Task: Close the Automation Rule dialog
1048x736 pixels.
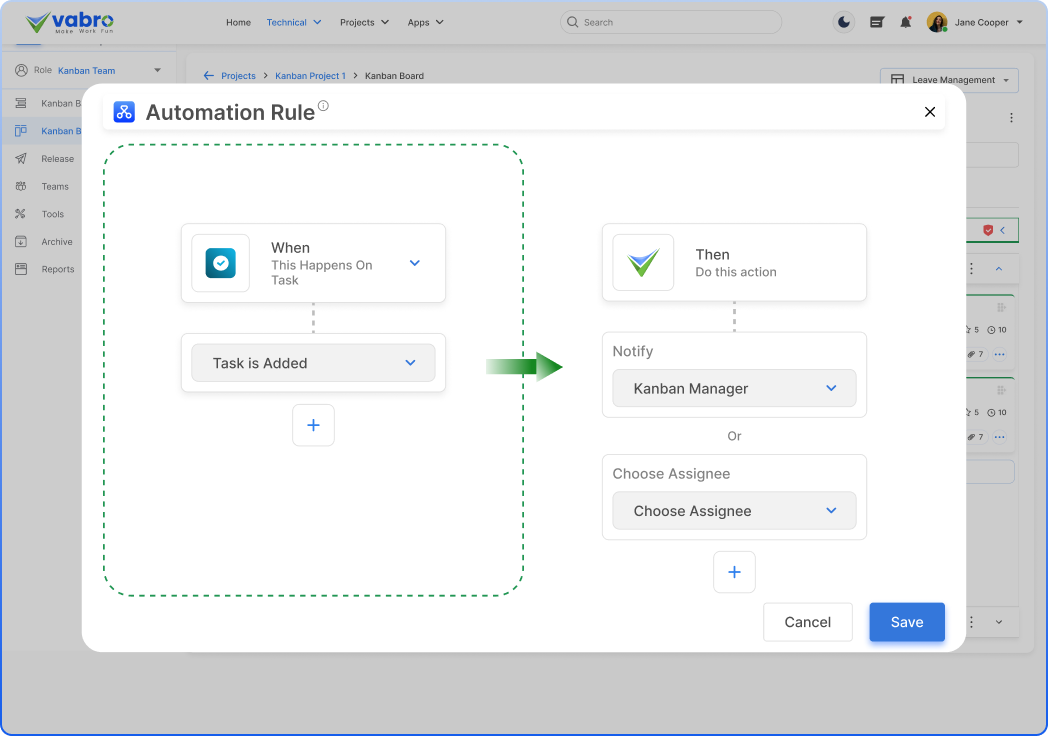Action: pyautogui.click(x=930, y=112)
